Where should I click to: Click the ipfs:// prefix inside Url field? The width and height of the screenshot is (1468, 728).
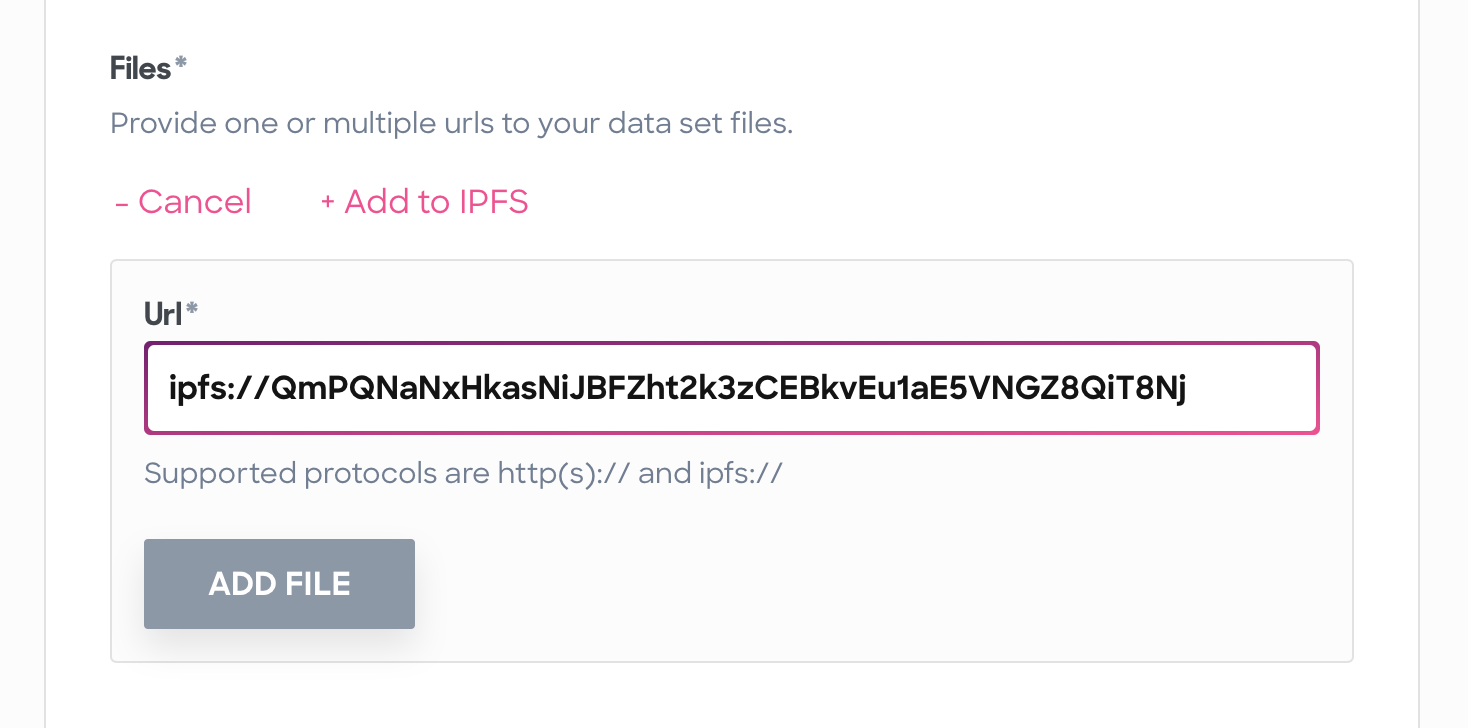tap(212, 388)
